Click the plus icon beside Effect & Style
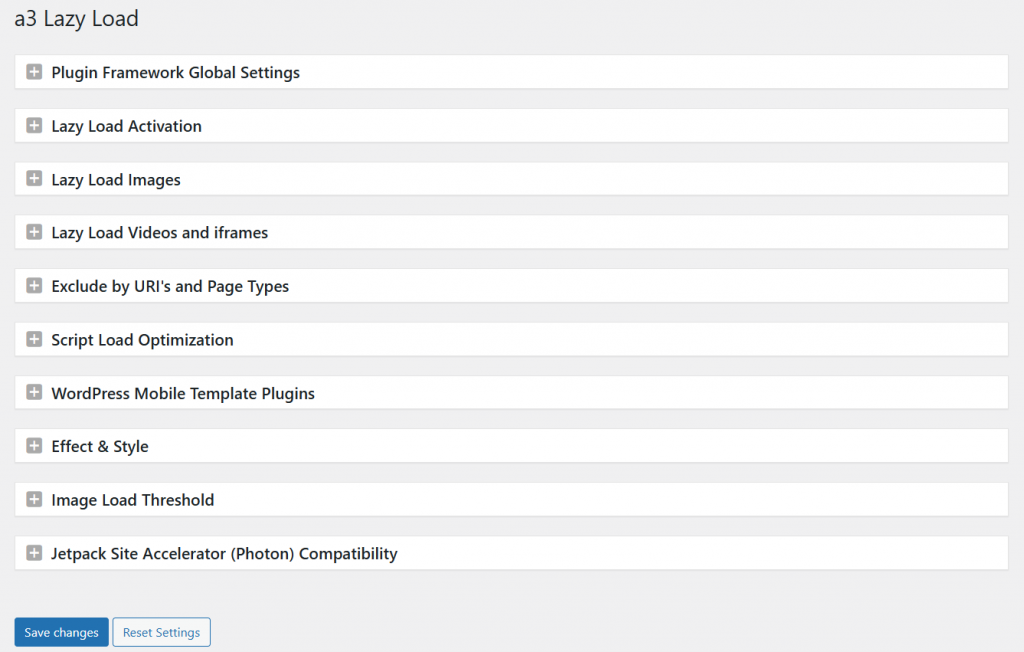 click(x=35, y=446)
